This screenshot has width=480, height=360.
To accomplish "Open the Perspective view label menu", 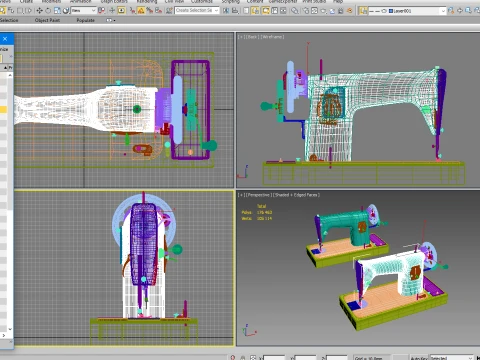I will (258, 195).
